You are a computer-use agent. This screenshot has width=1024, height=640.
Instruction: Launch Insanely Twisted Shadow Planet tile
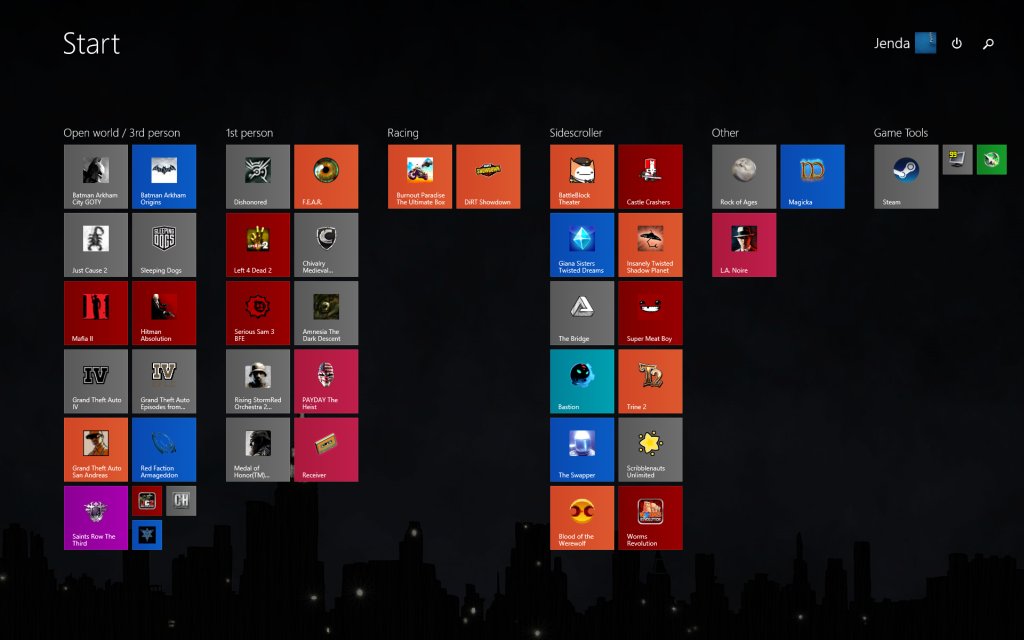pos(650,245)
